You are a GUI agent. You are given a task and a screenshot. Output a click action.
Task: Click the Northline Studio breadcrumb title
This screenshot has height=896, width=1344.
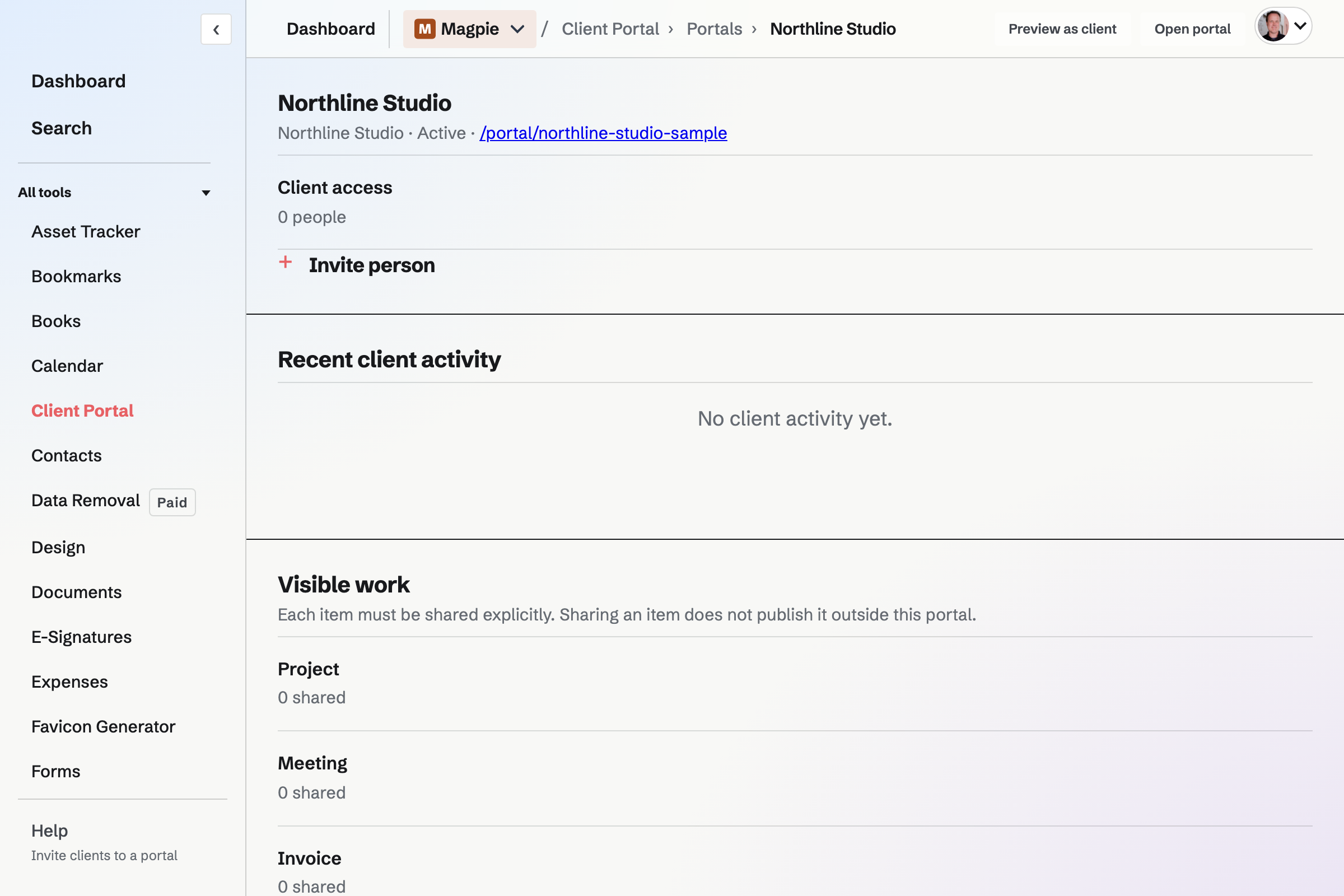(833, 29)
